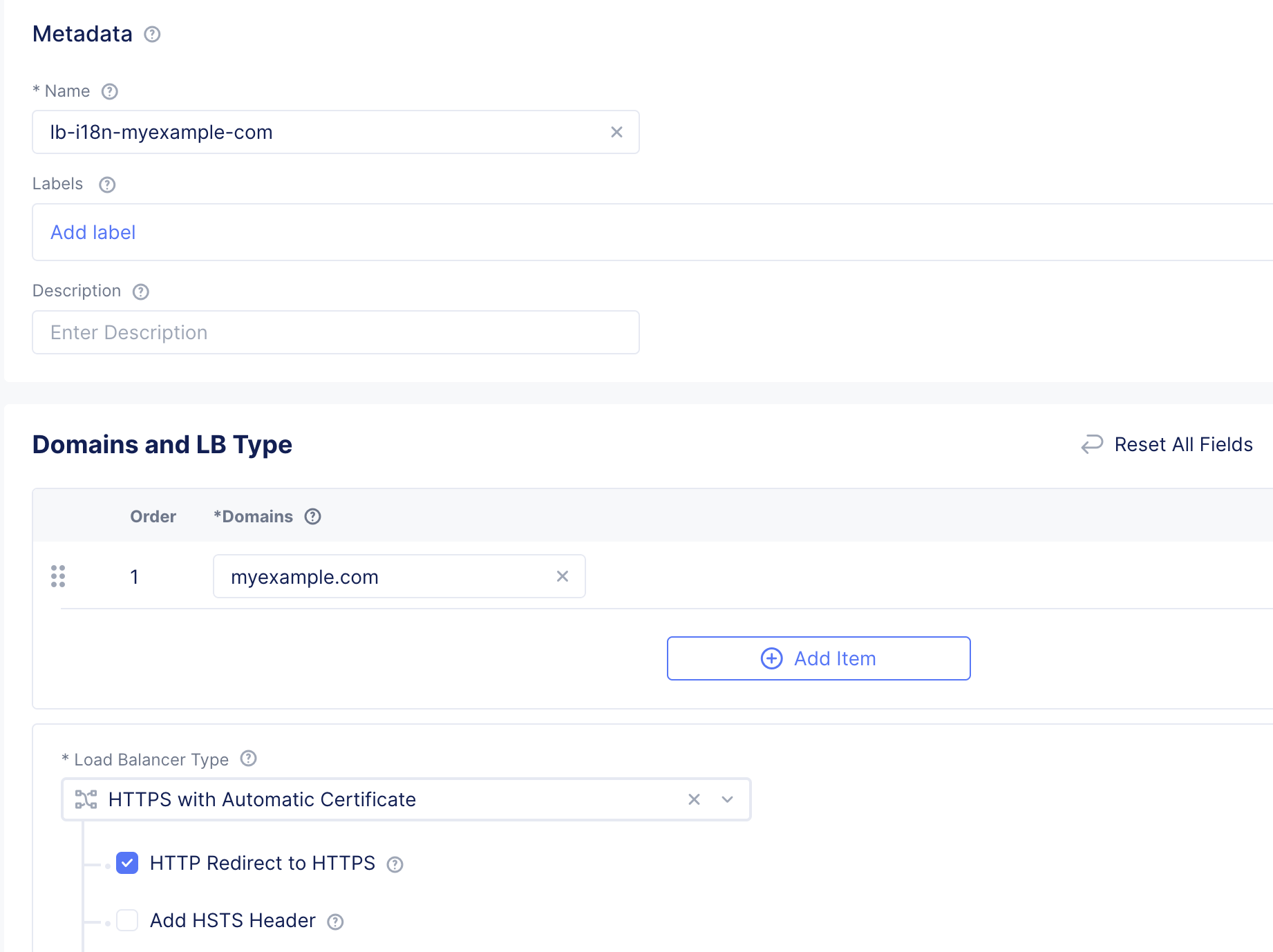
Task: Grab the drag handle for domain row 1
Action: (58, 576)
